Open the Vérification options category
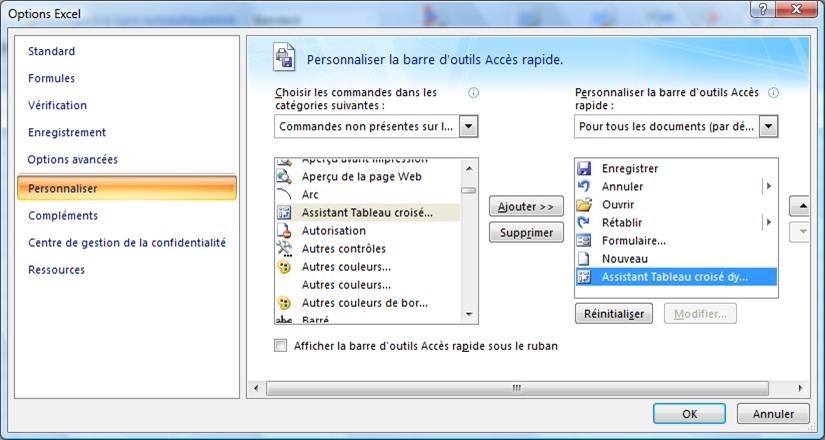This screenshot has height=440, width=825. [x=57, y=105]
